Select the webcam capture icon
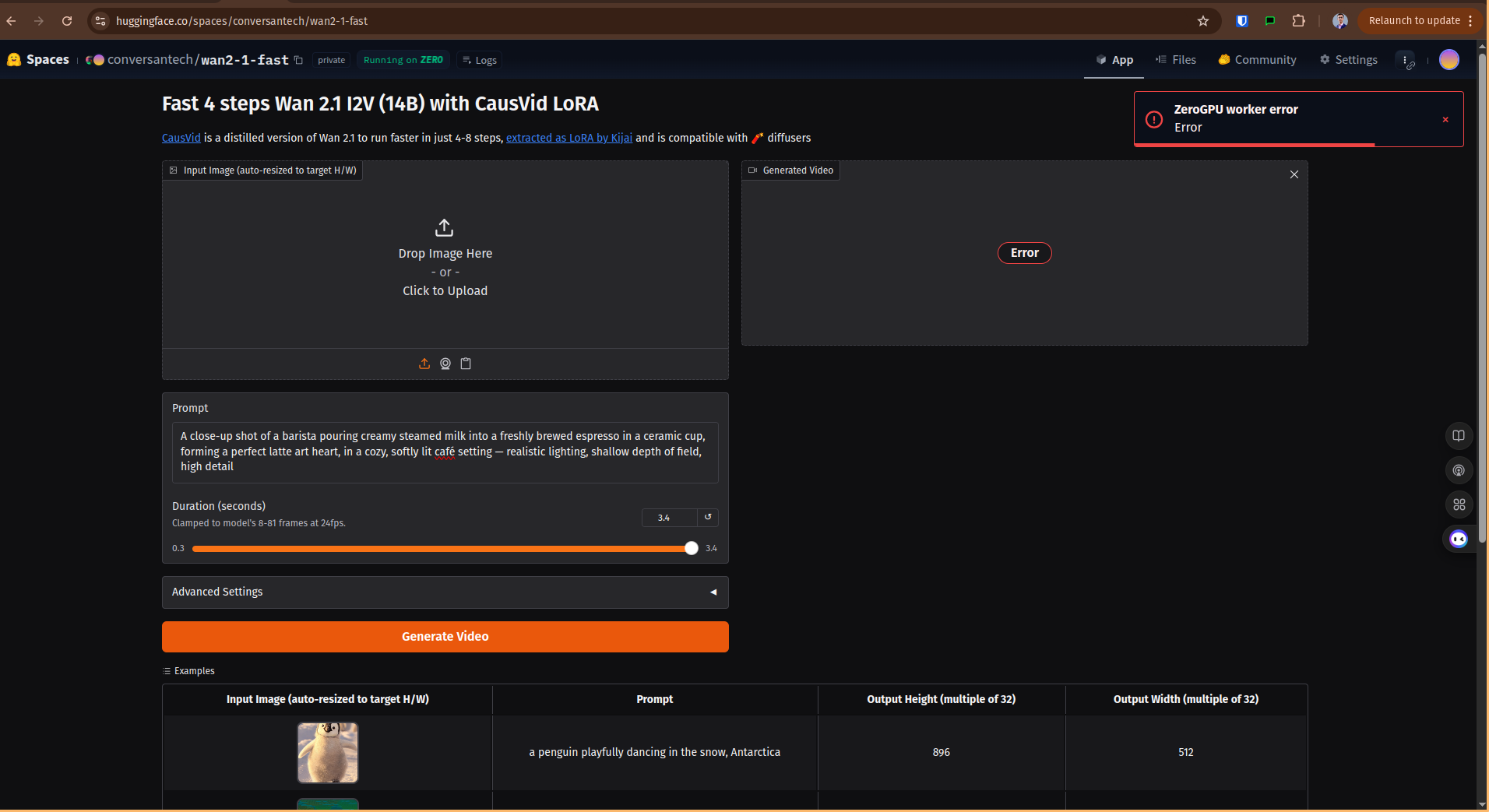The height and width of the screenshot is (812, 1489). [x=445, y=364]
